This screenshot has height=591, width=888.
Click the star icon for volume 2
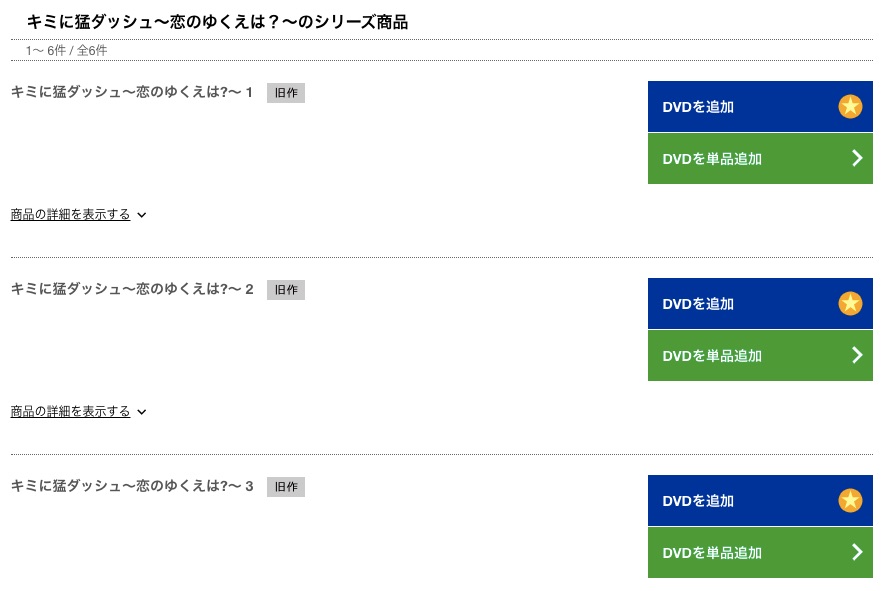click(x=850, y=303)
